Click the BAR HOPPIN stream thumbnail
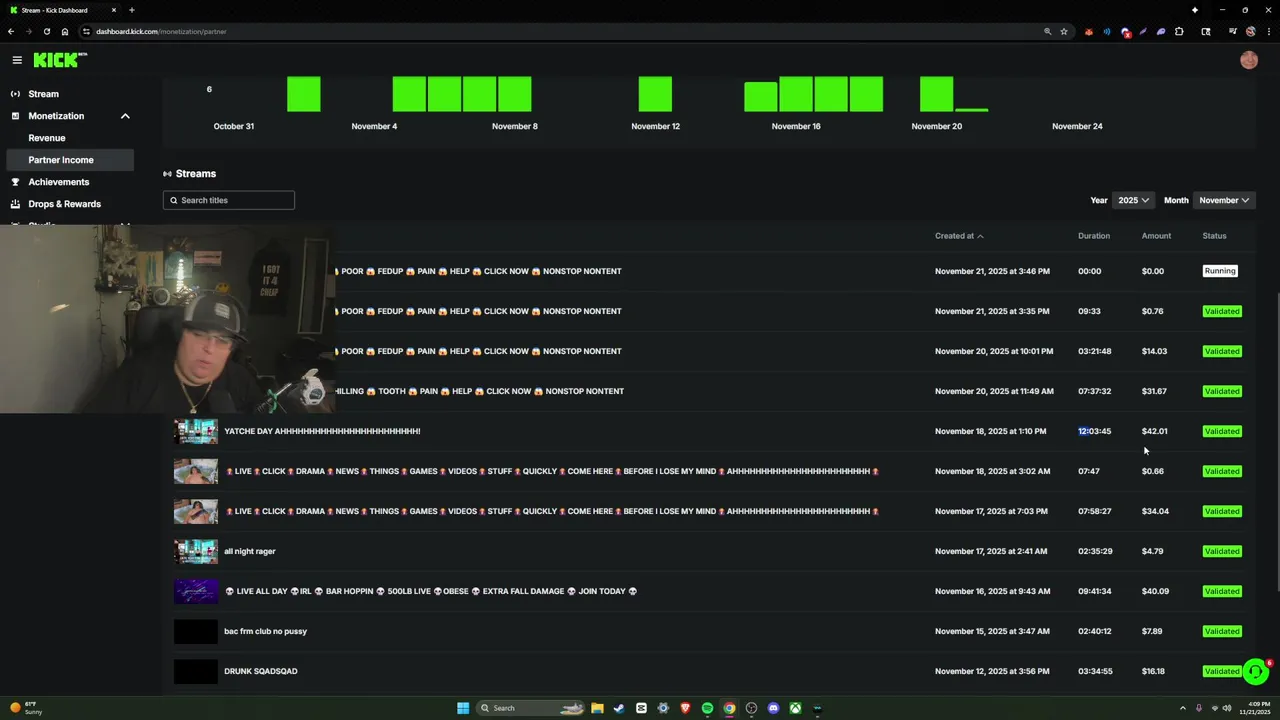The image size is (1280, 720). click(196, 591)
